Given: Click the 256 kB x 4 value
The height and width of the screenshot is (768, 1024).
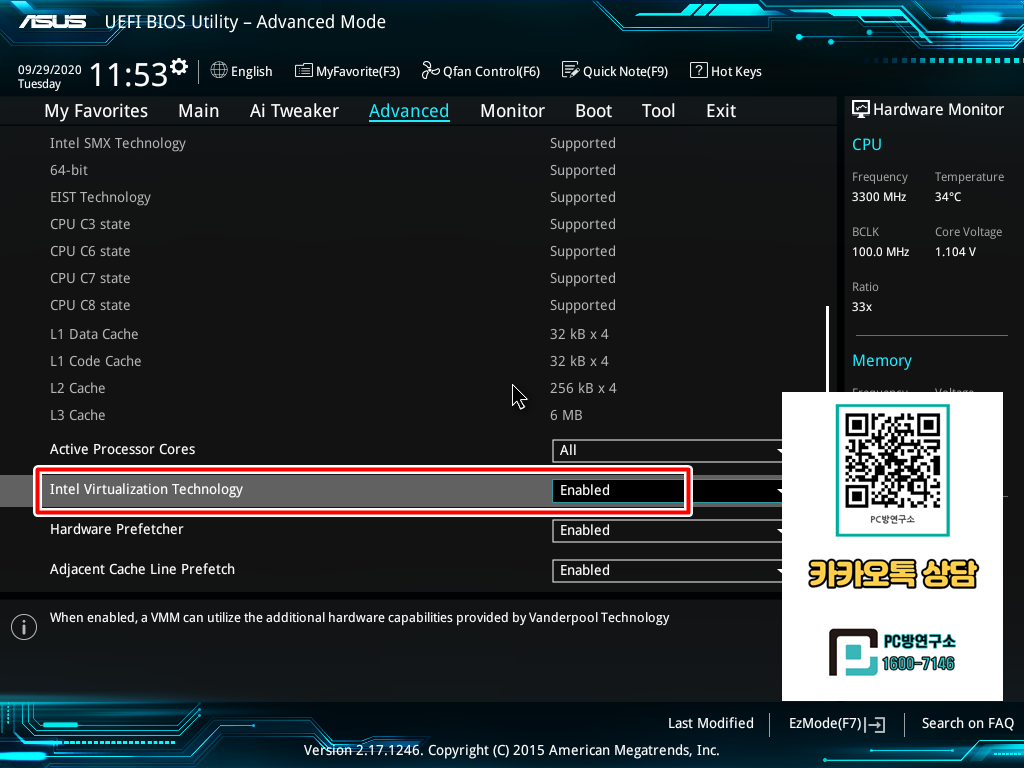Looking at the screenshot, I should tap(583, 388).
